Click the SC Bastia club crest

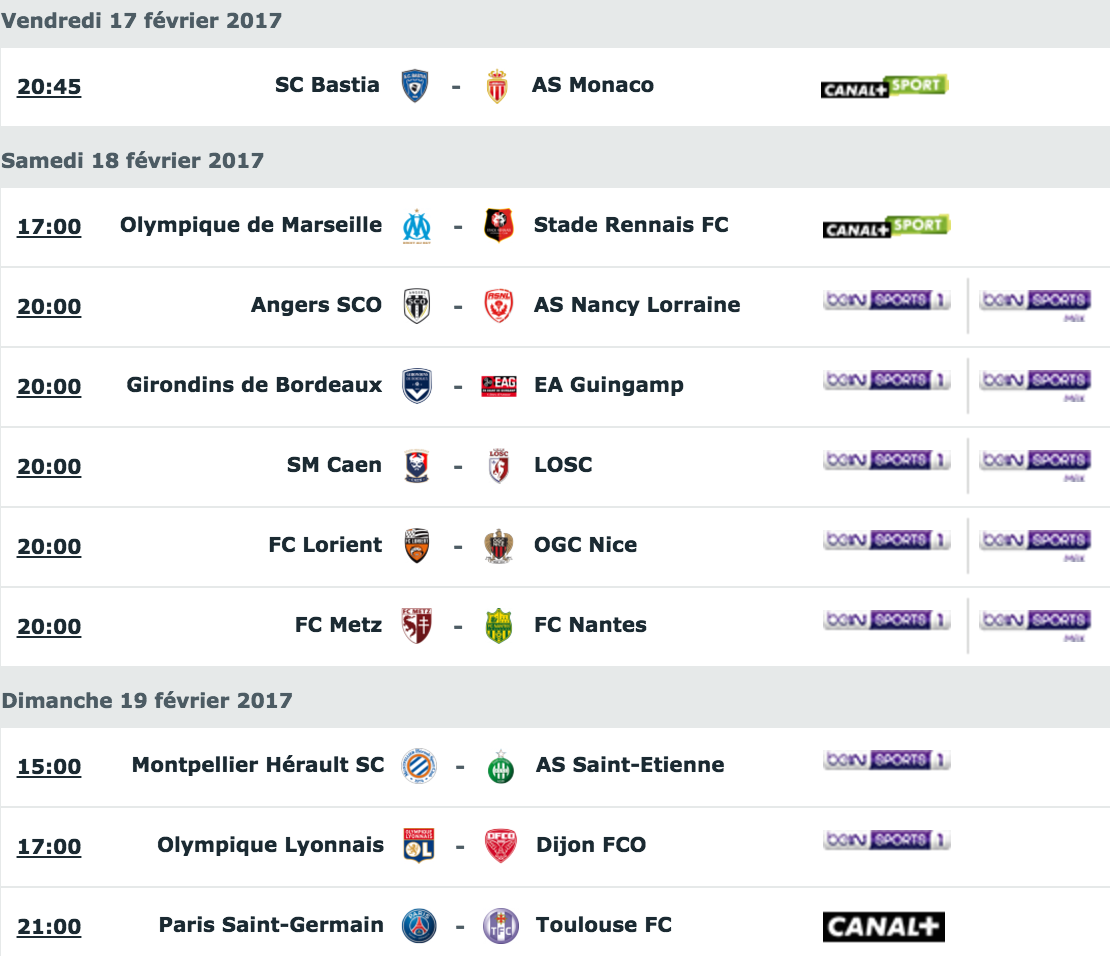[415, 86]
